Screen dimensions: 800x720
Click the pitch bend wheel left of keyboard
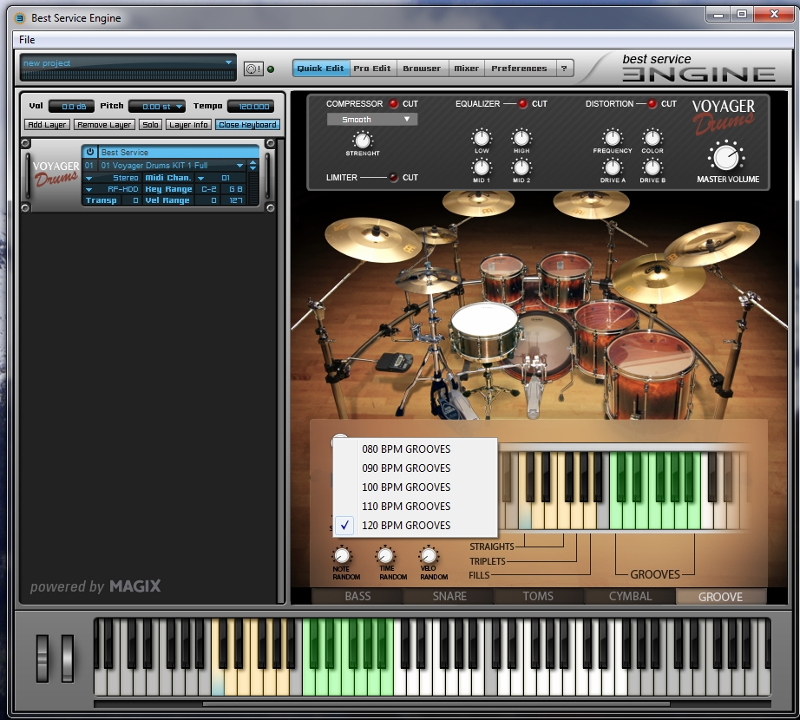click(x=42, y=658)
